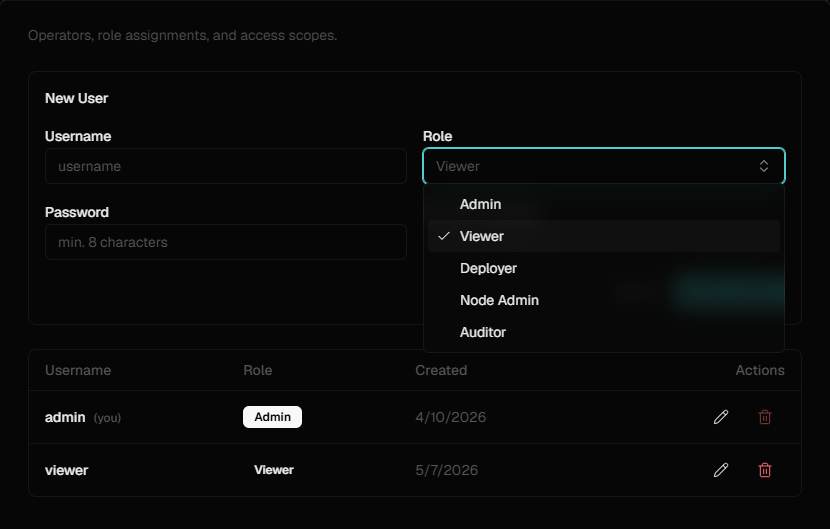Edit the viewer user with the pencil icon
This screenshot has height=529, width=830.
pyautogui.click(x=721, y=470)
